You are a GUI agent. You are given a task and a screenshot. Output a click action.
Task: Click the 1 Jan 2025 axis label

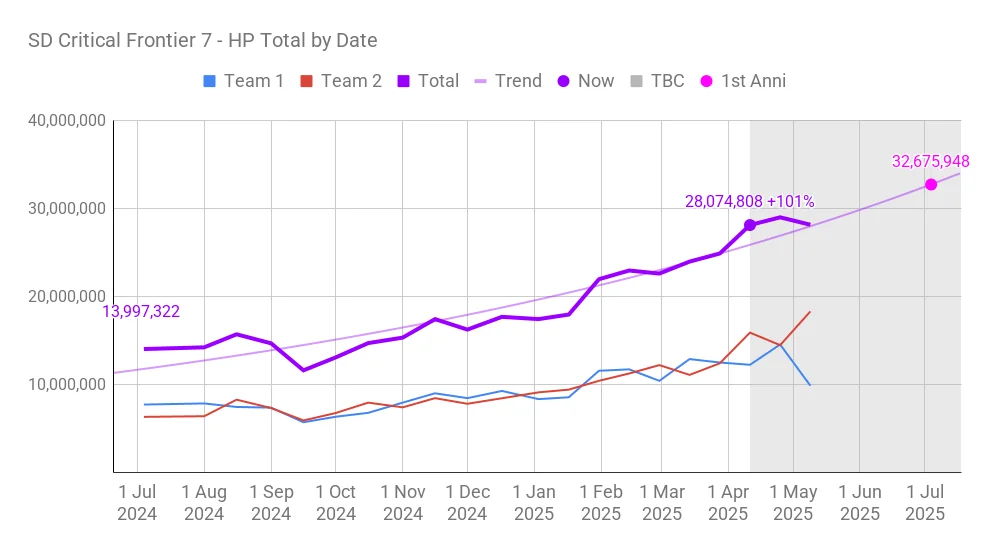(534, 503)
